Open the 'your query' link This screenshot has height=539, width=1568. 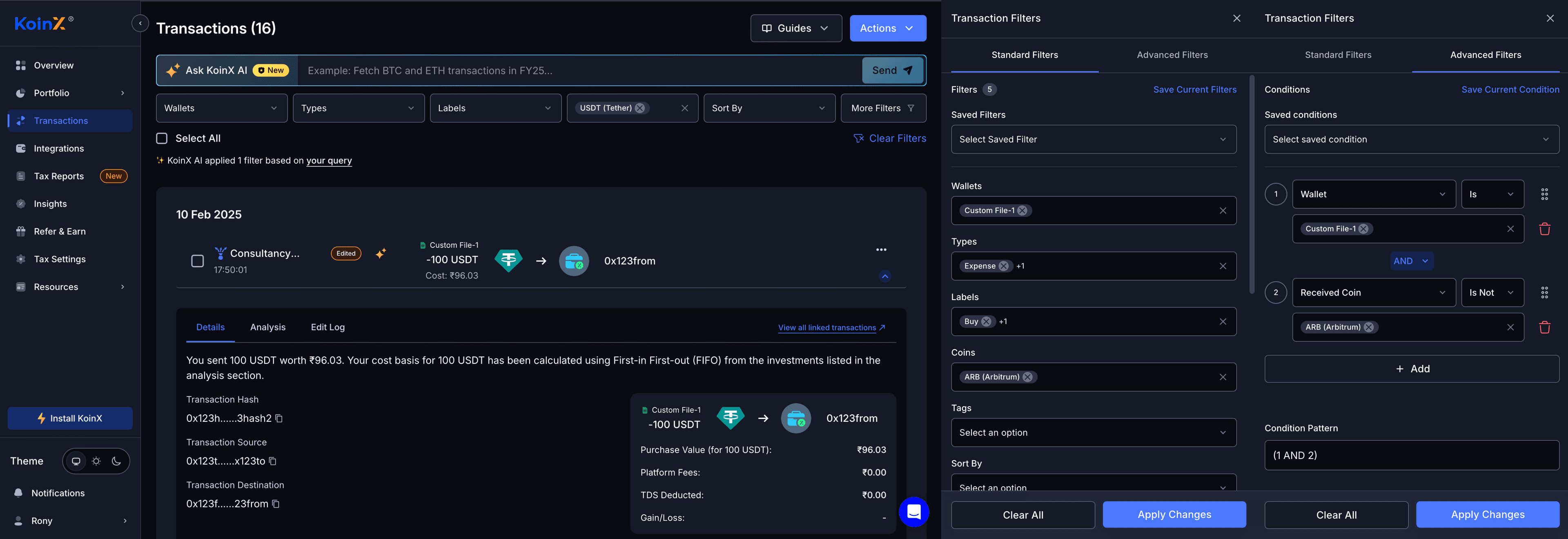pos(329,160)
